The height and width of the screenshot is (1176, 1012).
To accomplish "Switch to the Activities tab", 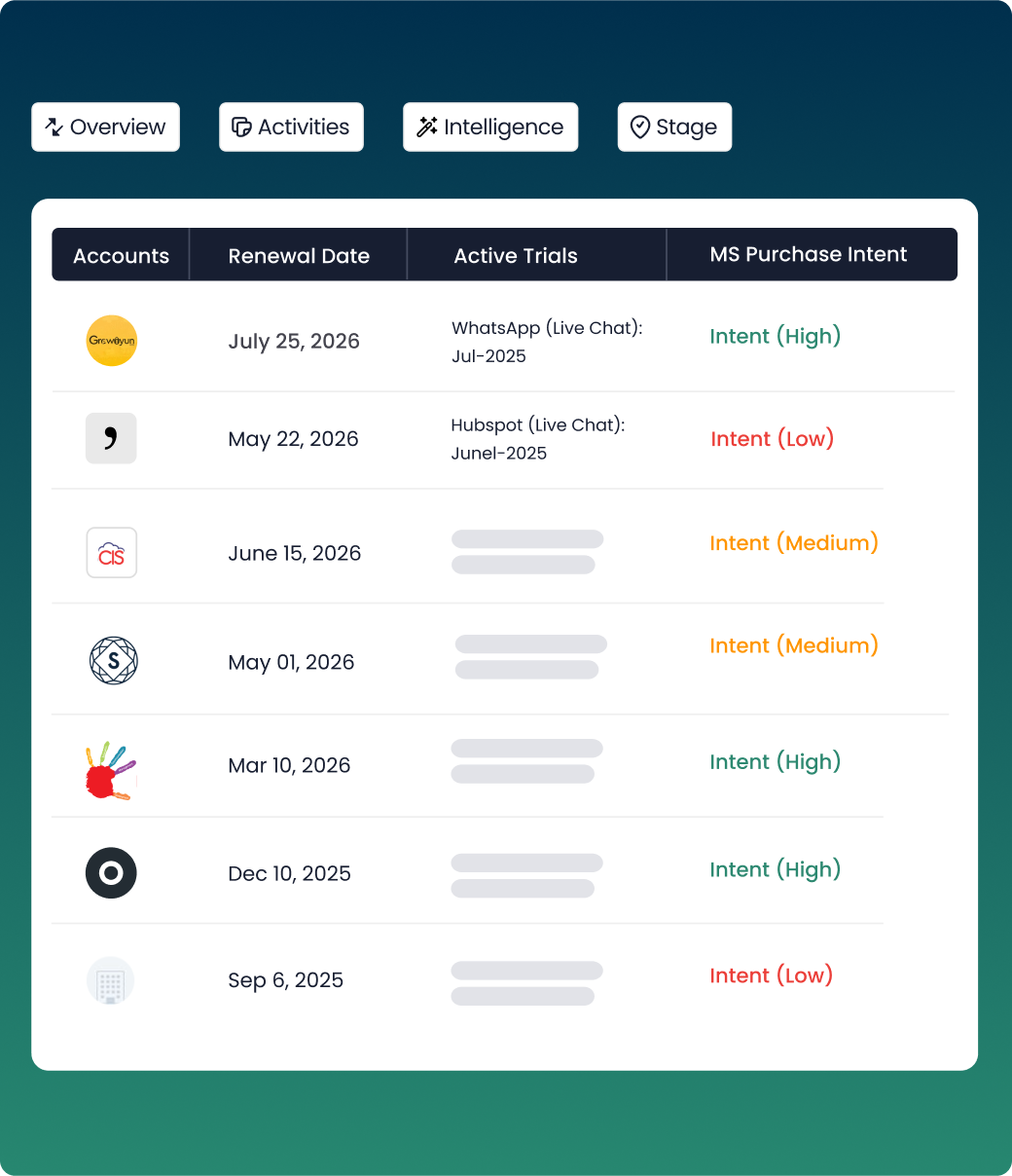I will pos(291,127).
